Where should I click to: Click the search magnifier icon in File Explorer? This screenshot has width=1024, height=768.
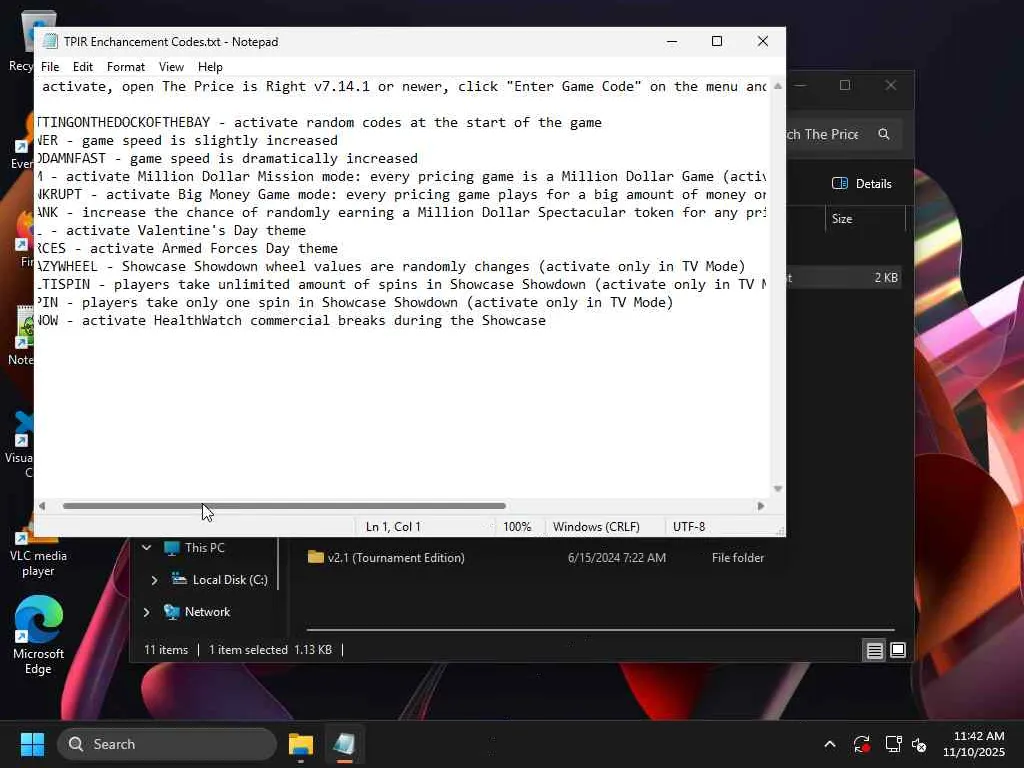[884, 134]
